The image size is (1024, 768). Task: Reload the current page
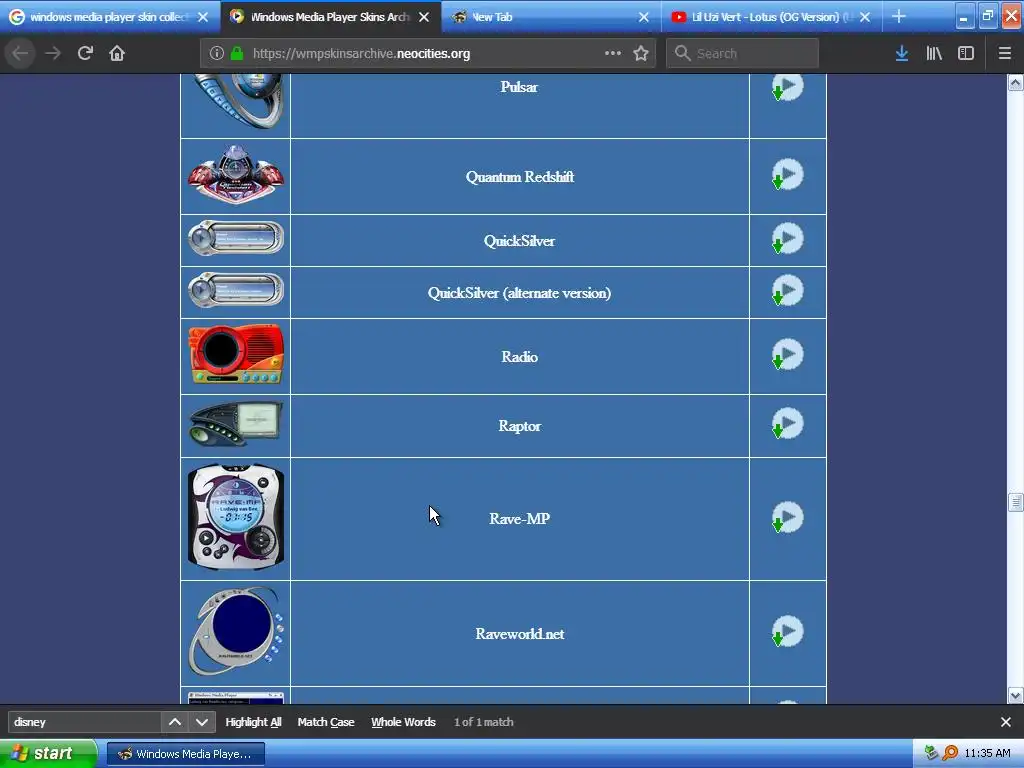pos(85,53)
